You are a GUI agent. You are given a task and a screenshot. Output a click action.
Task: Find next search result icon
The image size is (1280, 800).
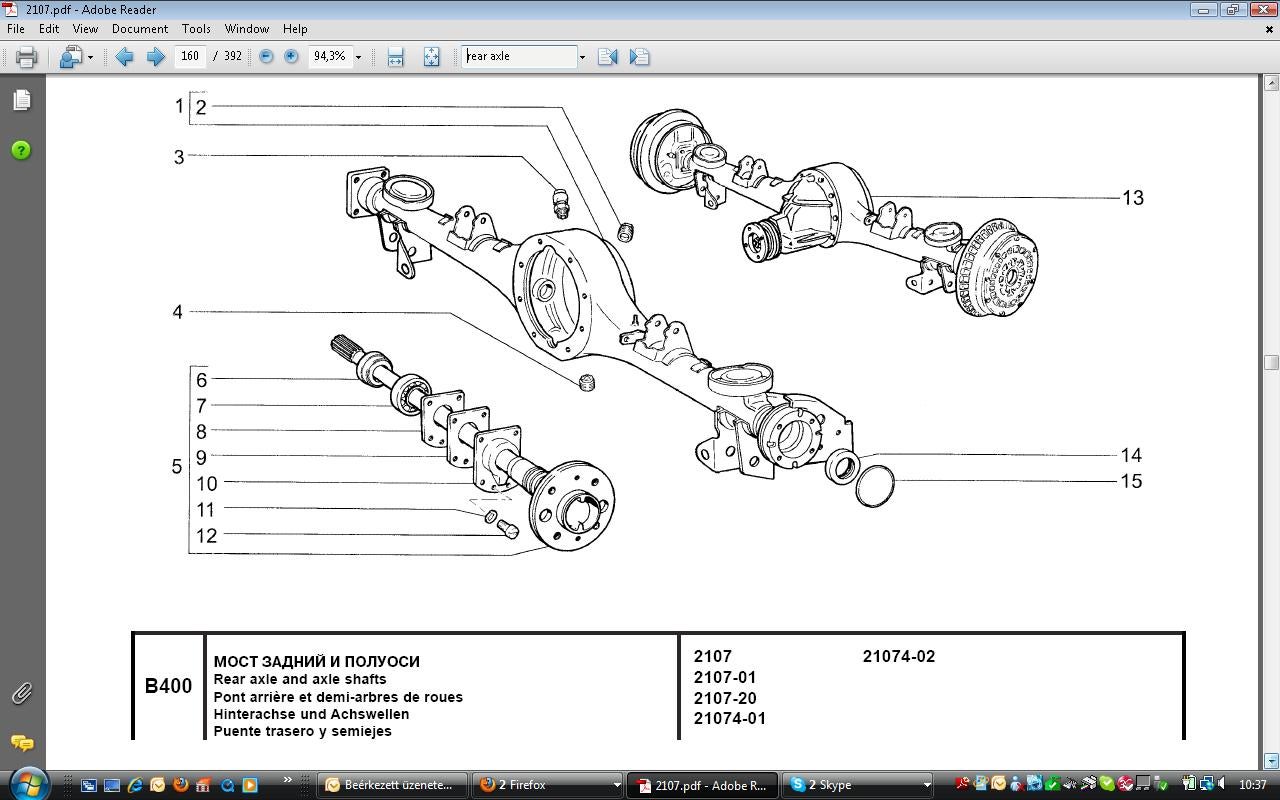640,57
